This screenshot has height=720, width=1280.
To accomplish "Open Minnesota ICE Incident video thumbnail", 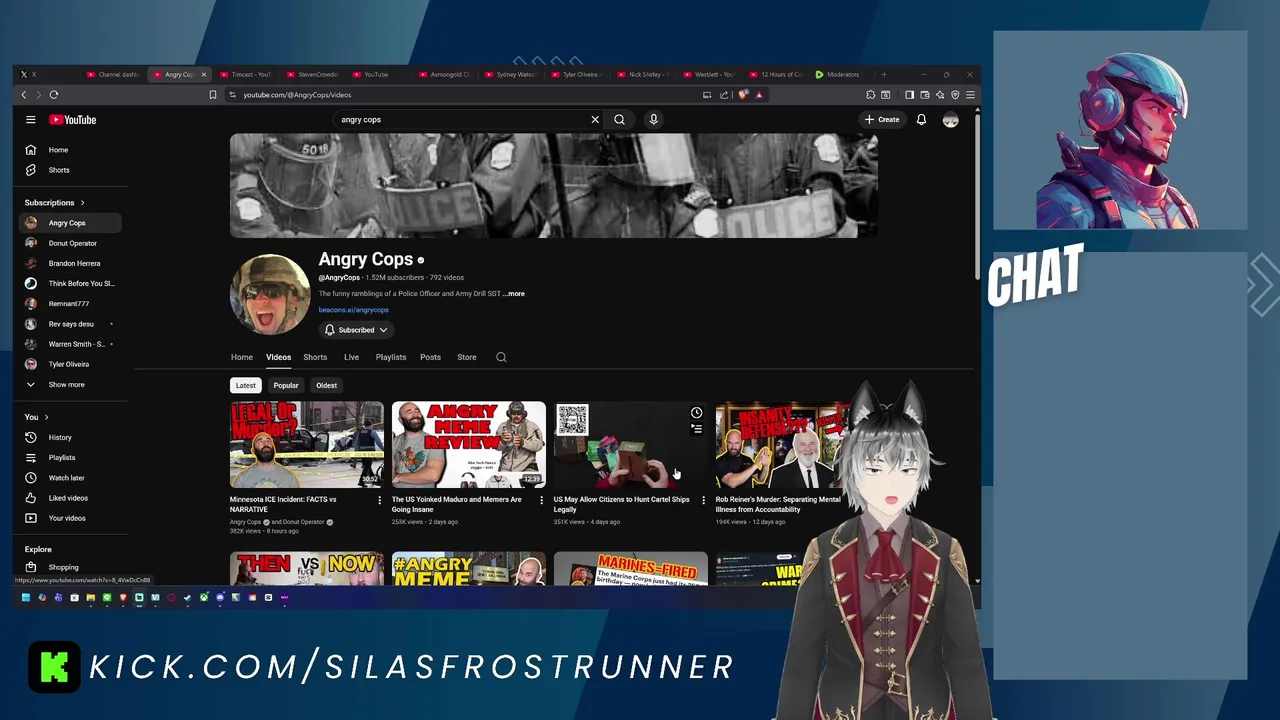I will point(306,445).
